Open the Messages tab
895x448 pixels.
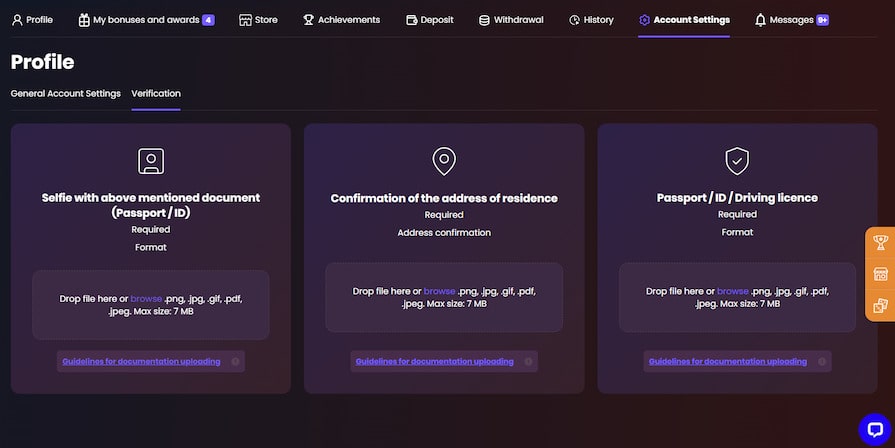click(x=791, y=19)
